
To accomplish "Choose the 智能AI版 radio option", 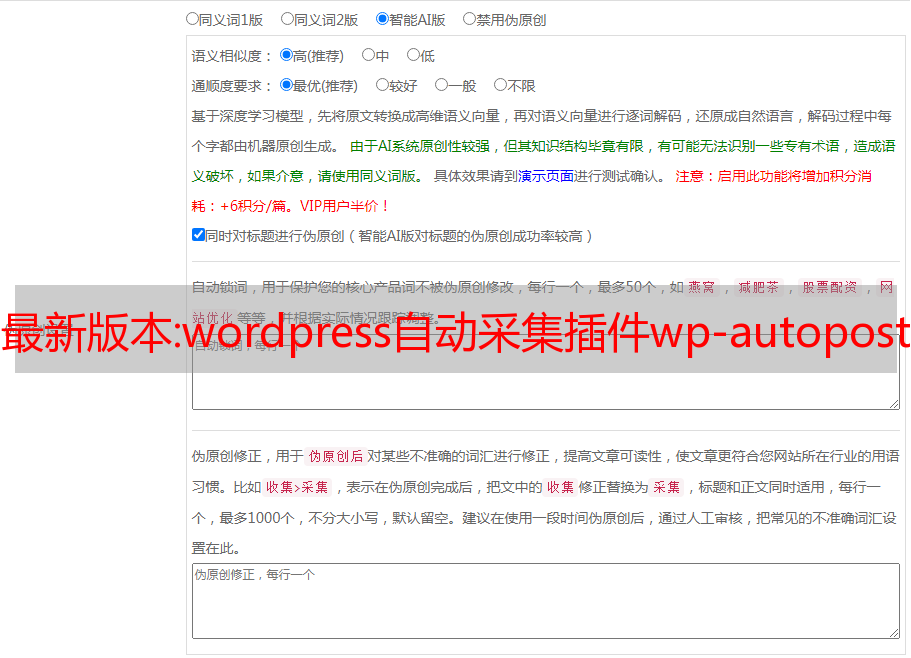I will pyautogui.click(x=382, y=19).
